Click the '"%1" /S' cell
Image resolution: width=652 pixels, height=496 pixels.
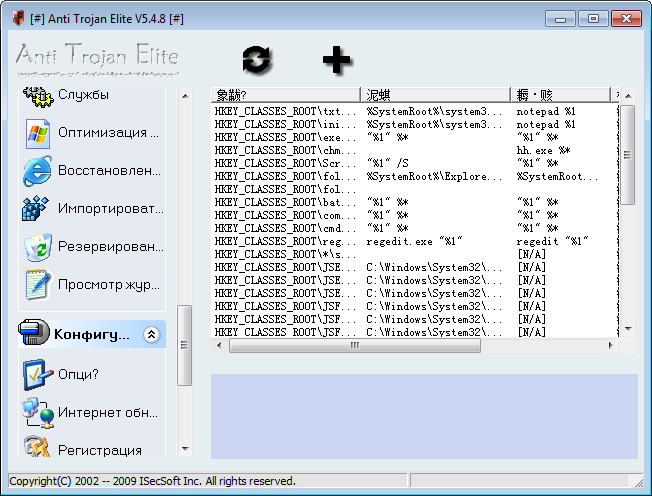[x=388, y=163]
